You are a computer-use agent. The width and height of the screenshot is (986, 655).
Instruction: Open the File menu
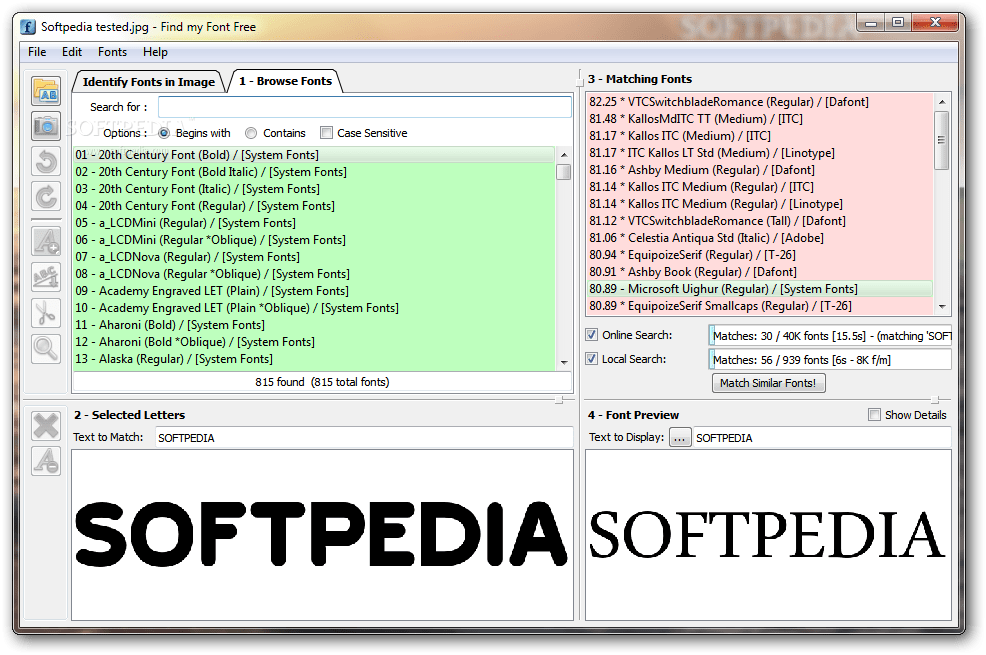(37, 52)
